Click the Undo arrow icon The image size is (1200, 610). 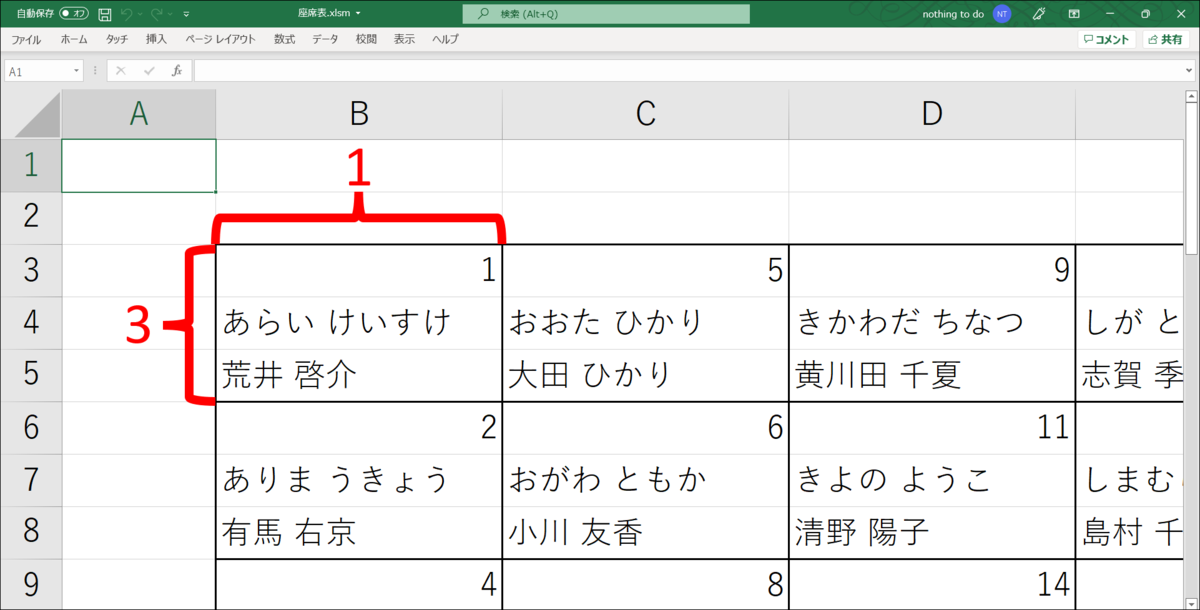tap(127, 14)
